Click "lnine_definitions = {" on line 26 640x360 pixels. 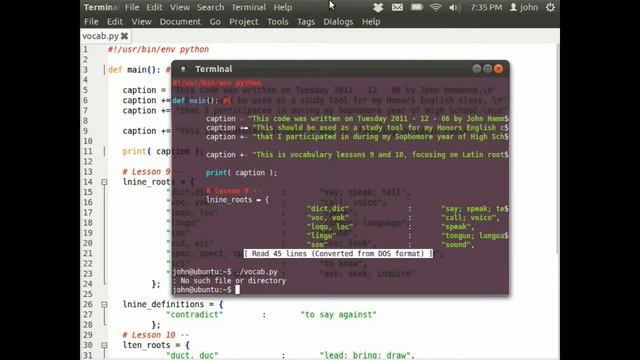coord(173,304)
